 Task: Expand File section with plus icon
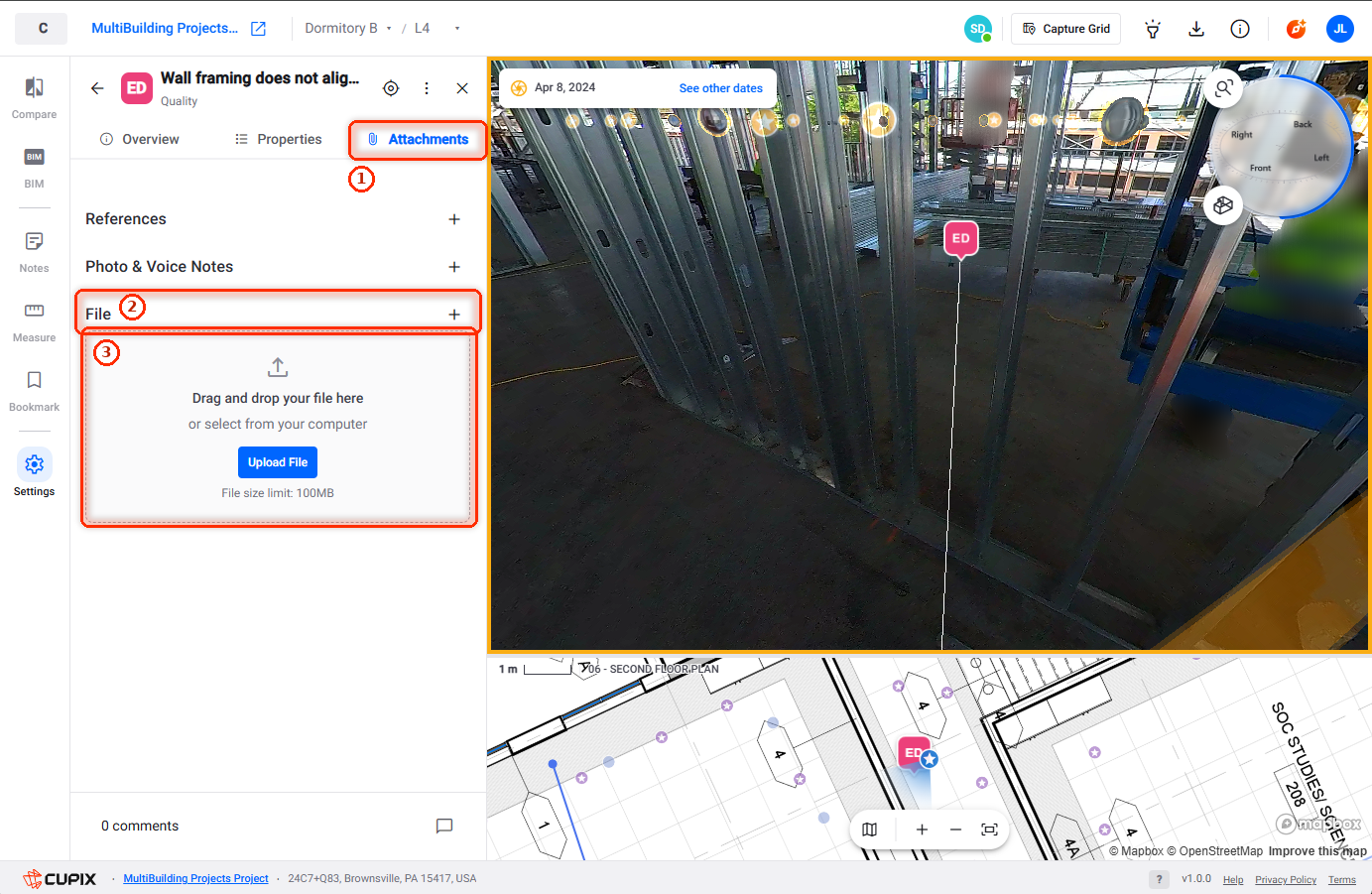[454, 315]
